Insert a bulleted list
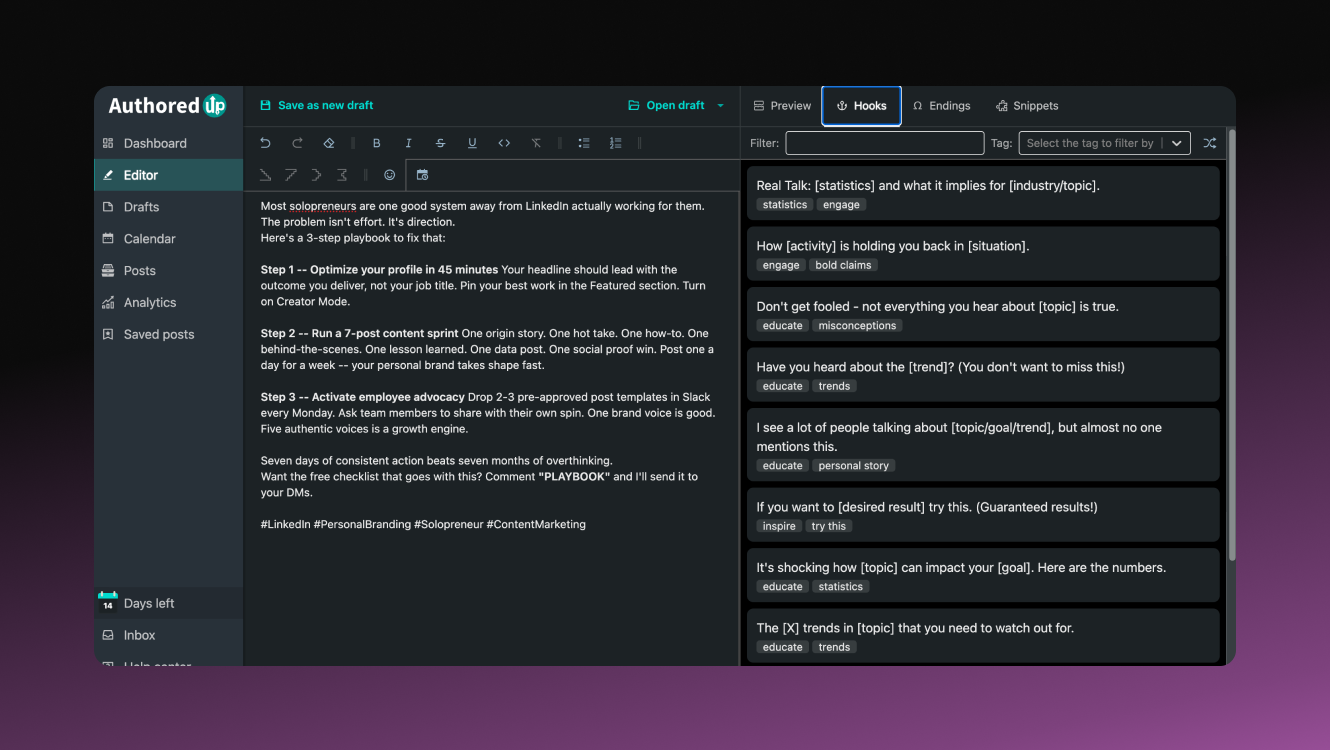 (584, 143)
